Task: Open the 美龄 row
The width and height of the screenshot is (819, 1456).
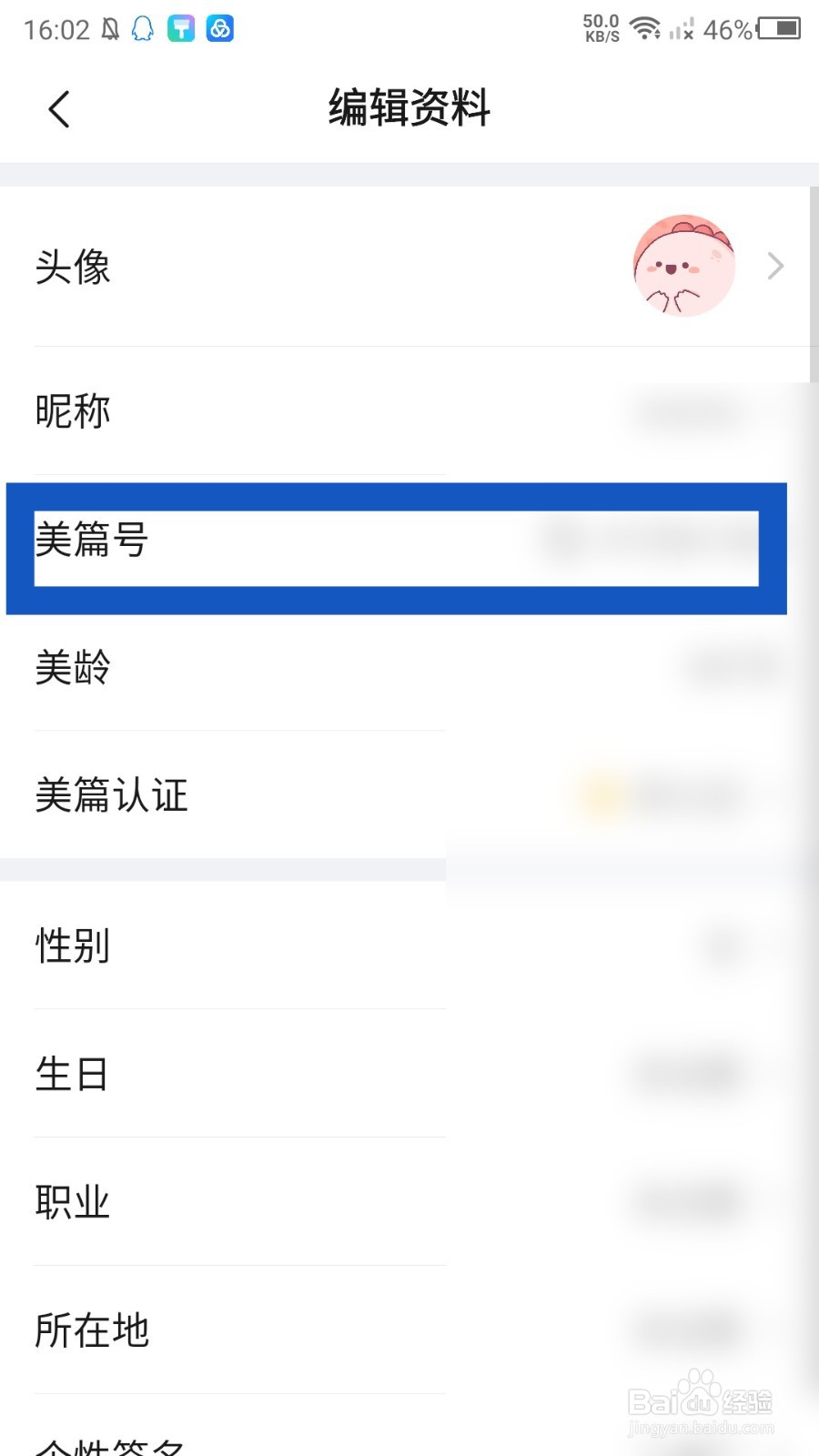Action: [404, 667]
